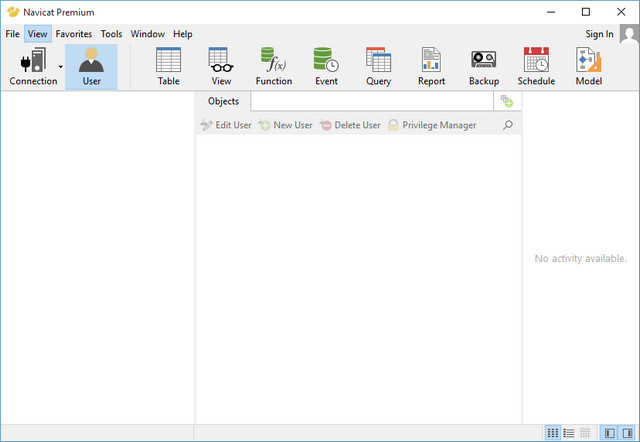Open the Query section
The width and height of the screenshot is (640, 442).
pos(378,66)
